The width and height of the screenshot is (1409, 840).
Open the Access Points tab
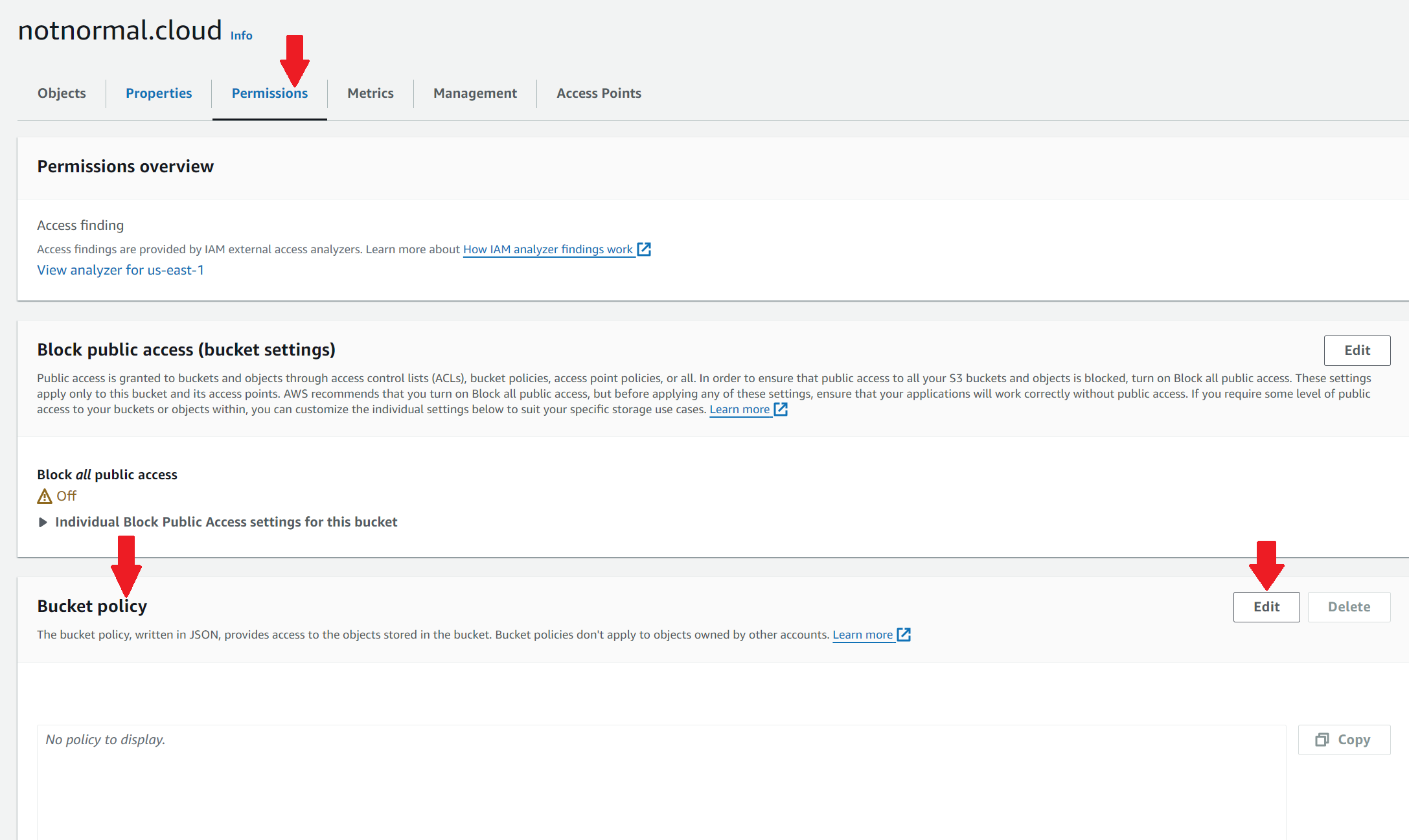pyautogui.click(x=599, y=93)
